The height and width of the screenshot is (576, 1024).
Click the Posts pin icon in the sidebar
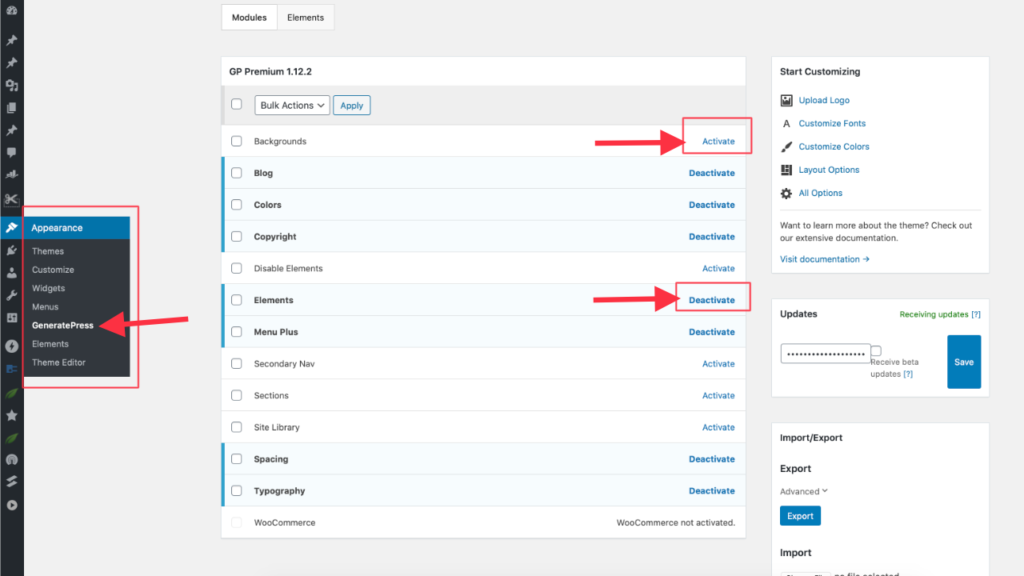(12, 41)
